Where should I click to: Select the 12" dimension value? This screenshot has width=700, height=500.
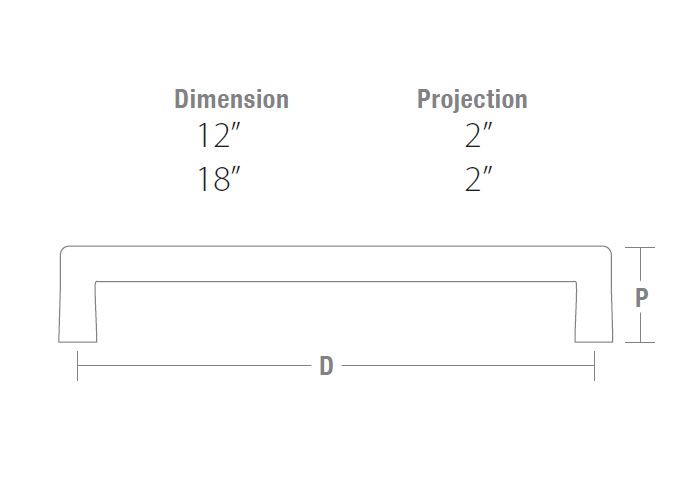click(220, 136)
